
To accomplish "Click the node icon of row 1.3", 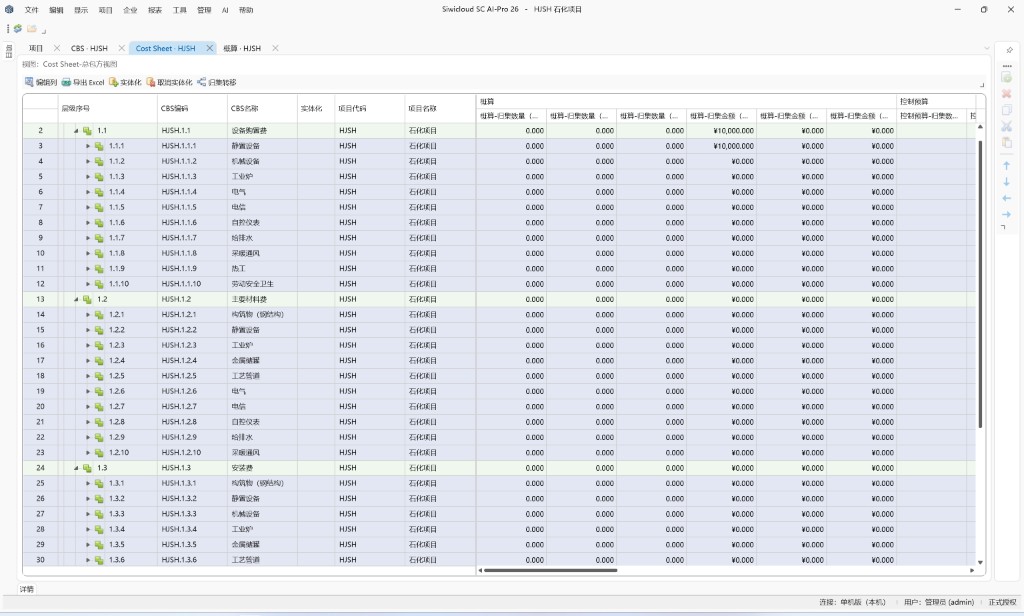I will [88, 468].
